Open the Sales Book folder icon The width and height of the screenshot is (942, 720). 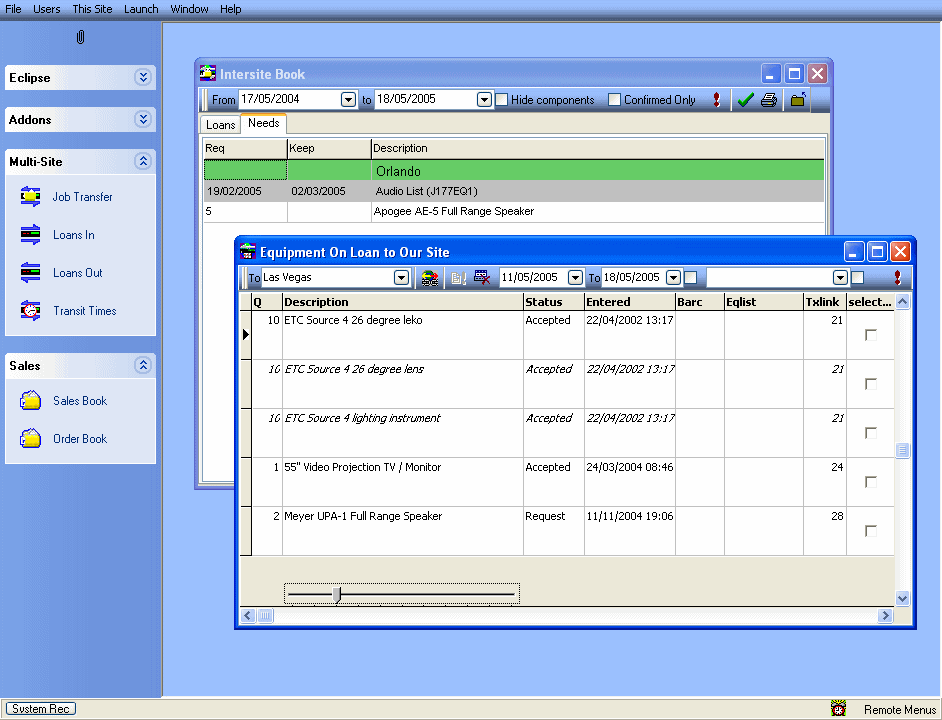click(x=31, y=400)
